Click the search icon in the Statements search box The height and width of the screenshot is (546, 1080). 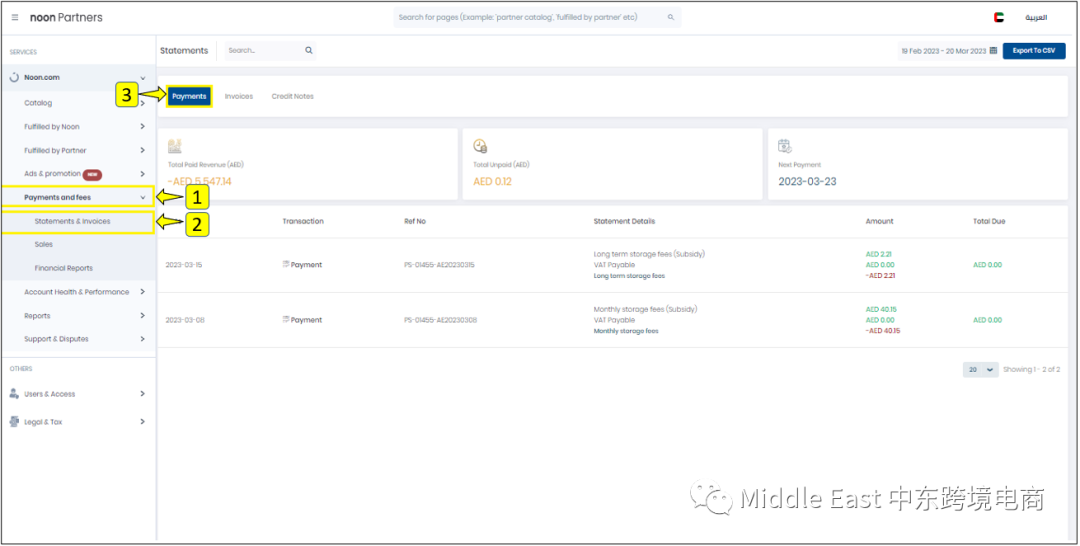click(x=309, y=50)
